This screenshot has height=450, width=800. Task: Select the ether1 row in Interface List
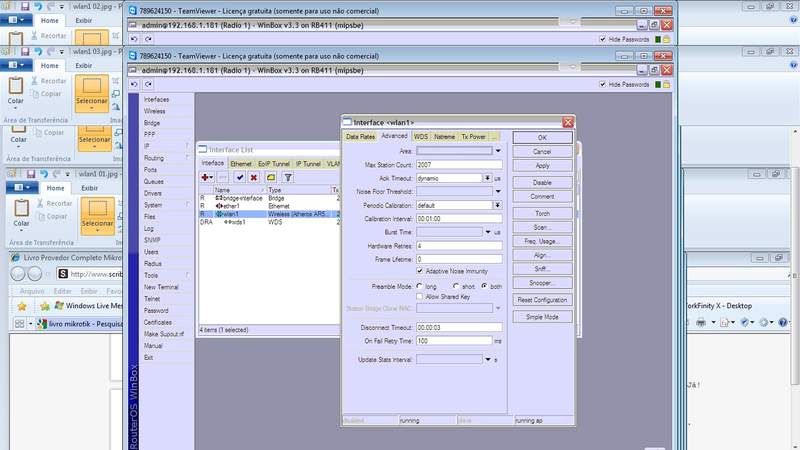coord(269,206)
